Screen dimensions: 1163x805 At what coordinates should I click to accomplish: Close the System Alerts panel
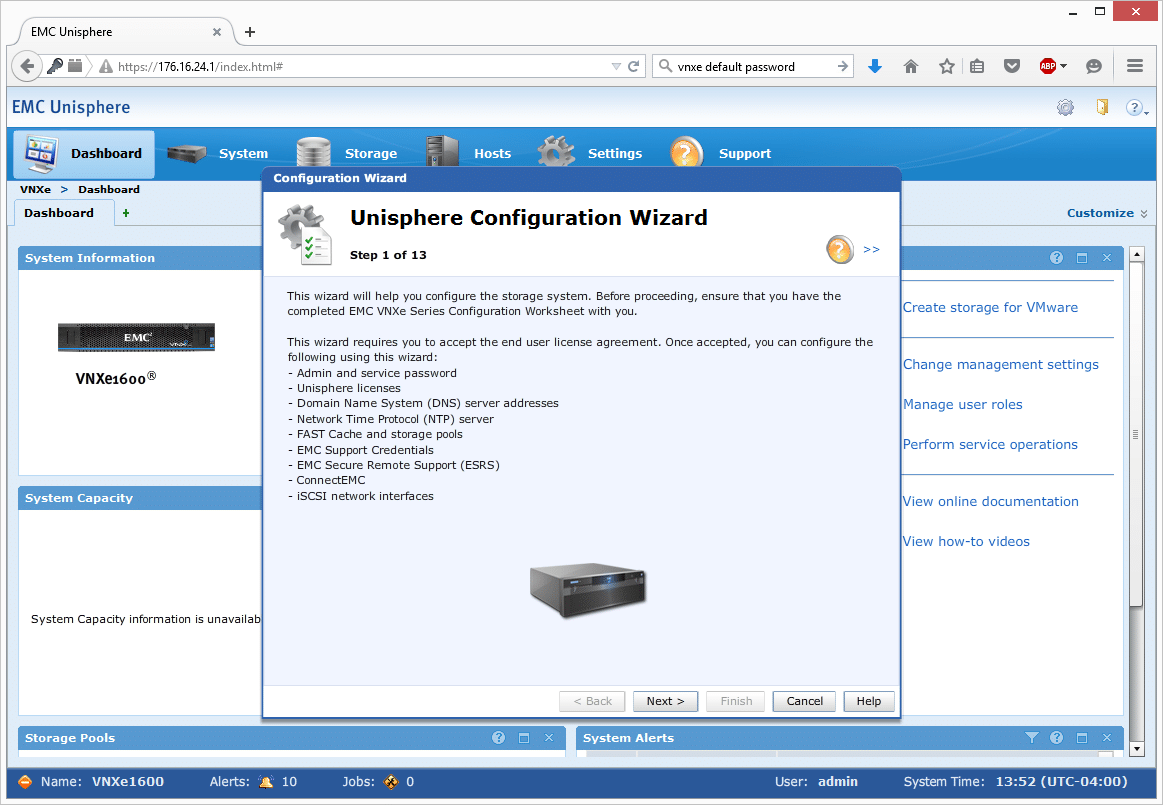1107,737
